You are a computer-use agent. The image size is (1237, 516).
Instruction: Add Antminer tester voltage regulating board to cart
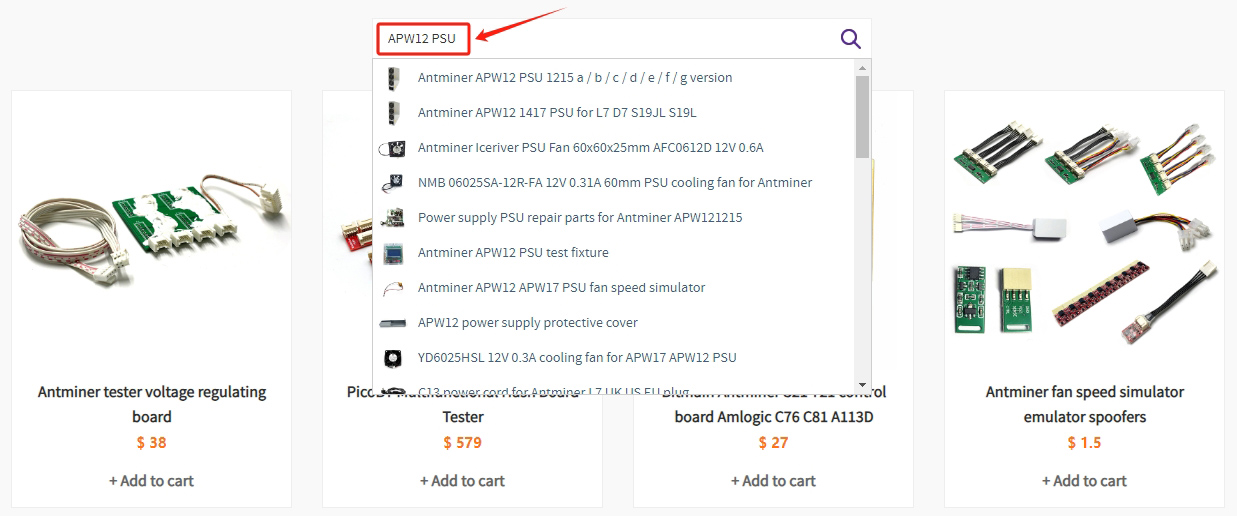151,481
